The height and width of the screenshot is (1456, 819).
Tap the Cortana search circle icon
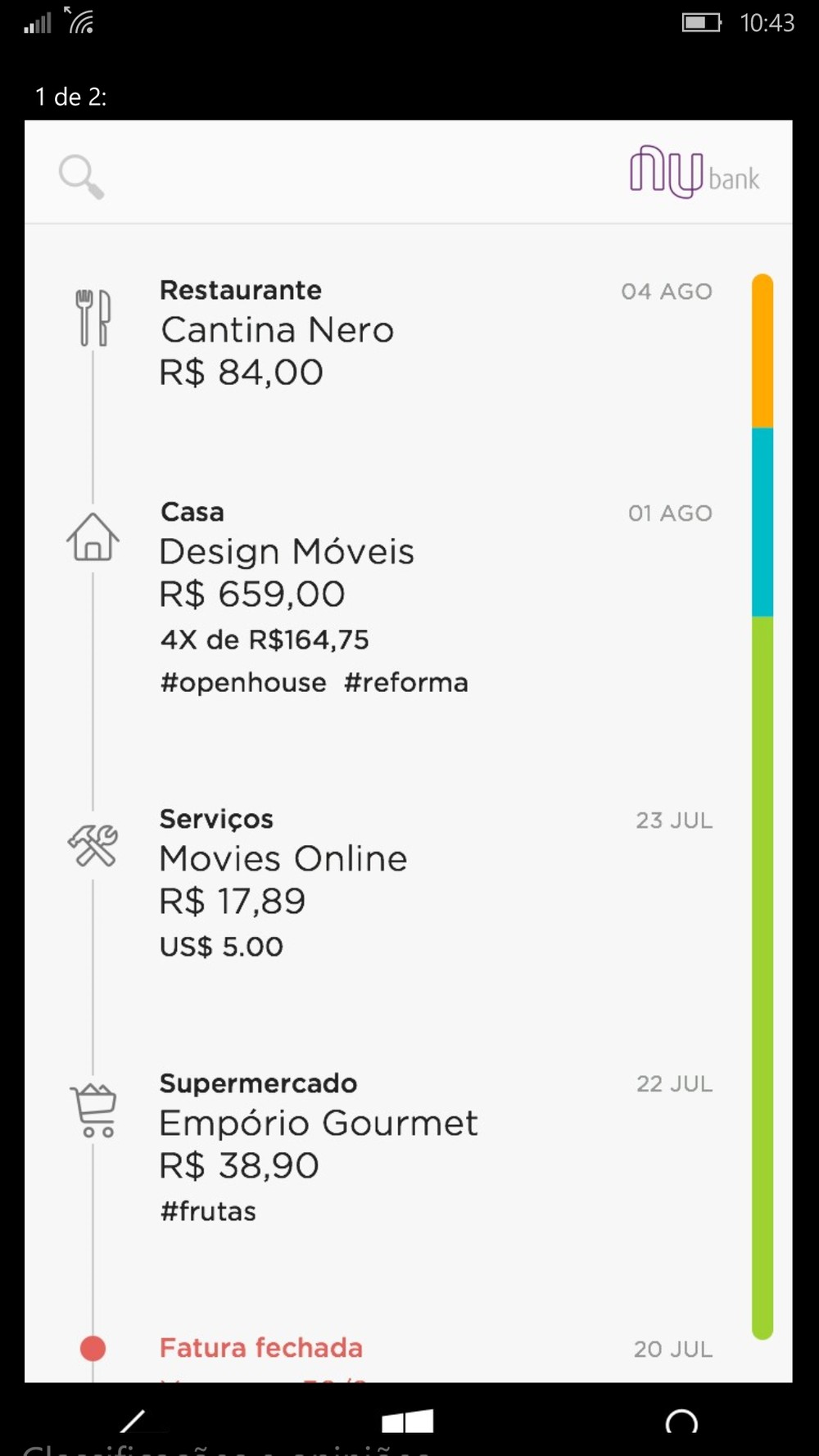[x=681, y=1423]
